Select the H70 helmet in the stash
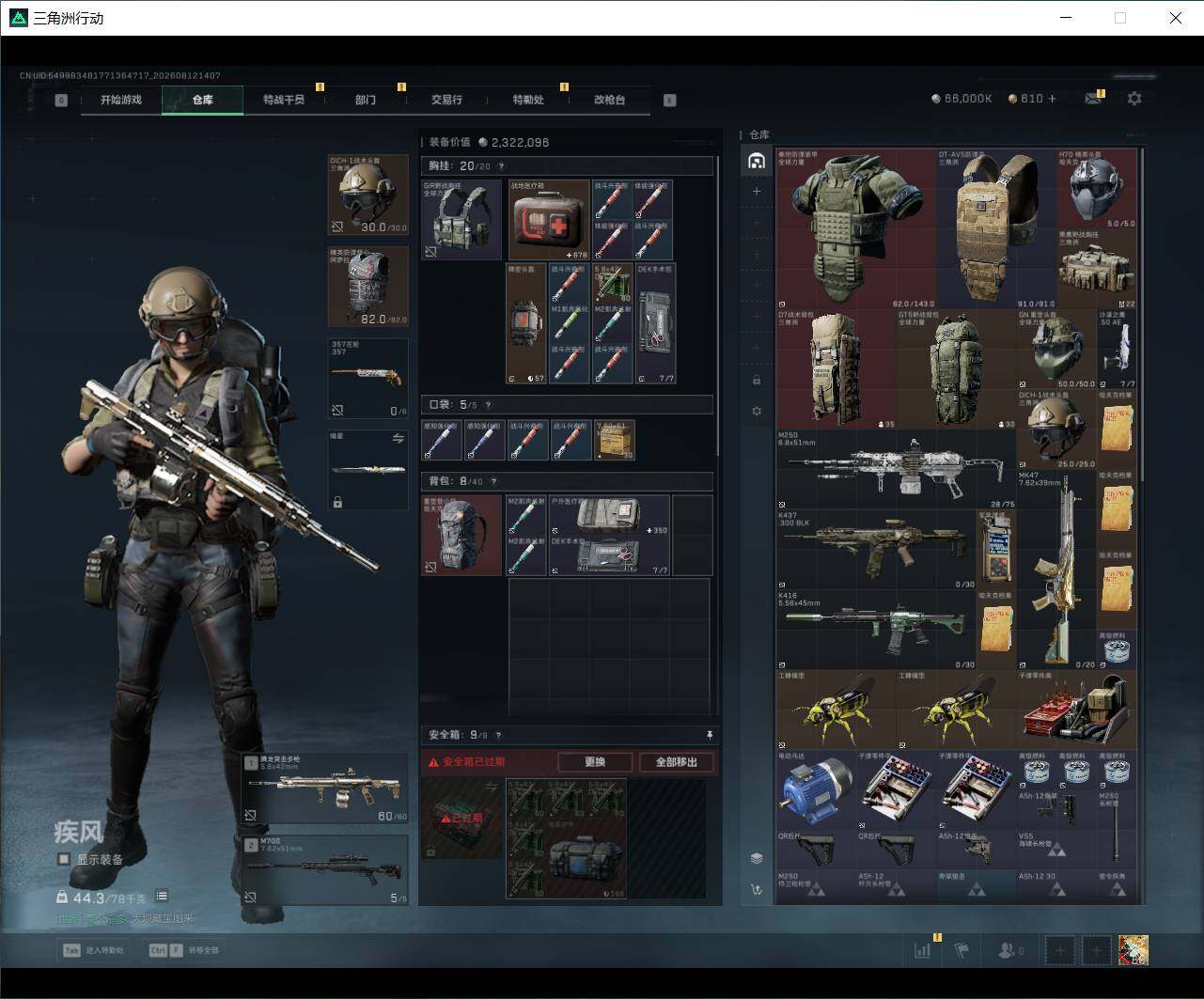 tap(1097, 189)
